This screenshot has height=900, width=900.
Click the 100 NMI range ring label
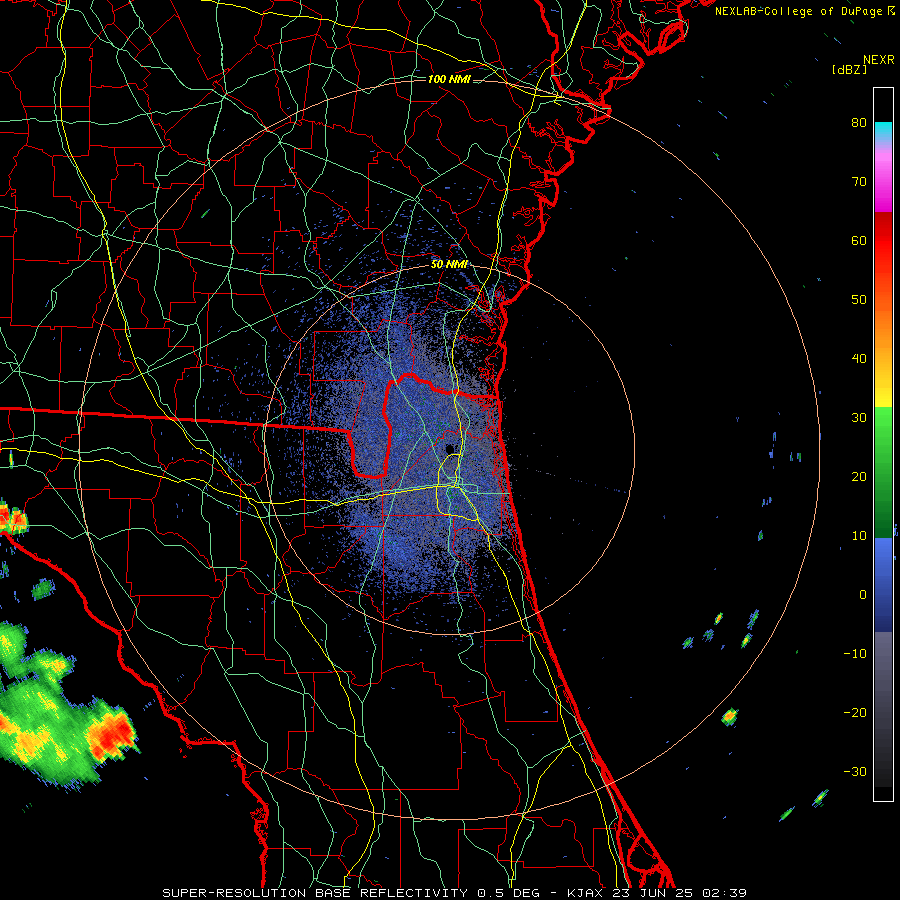coord(449,79)
